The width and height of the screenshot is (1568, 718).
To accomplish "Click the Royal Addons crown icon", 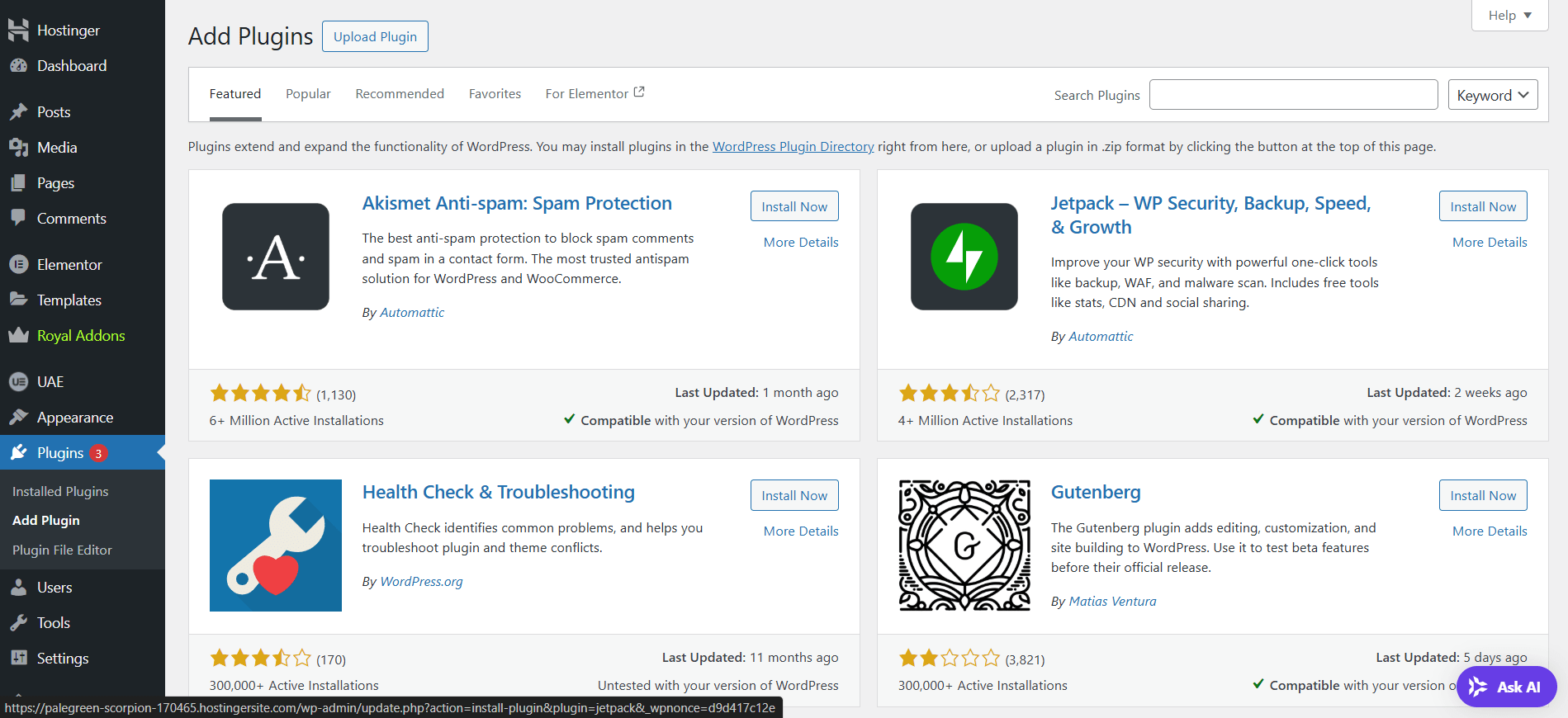I will (18, 336).
